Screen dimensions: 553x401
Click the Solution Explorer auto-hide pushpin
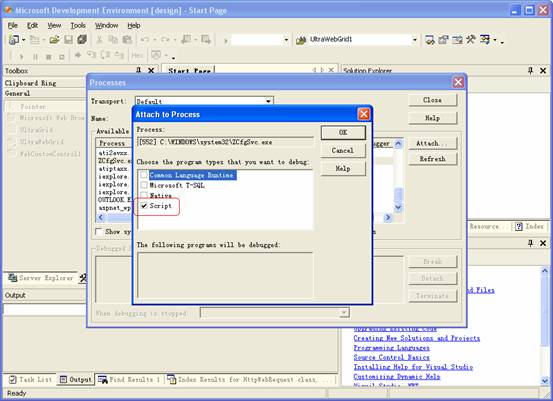(530, 71)
